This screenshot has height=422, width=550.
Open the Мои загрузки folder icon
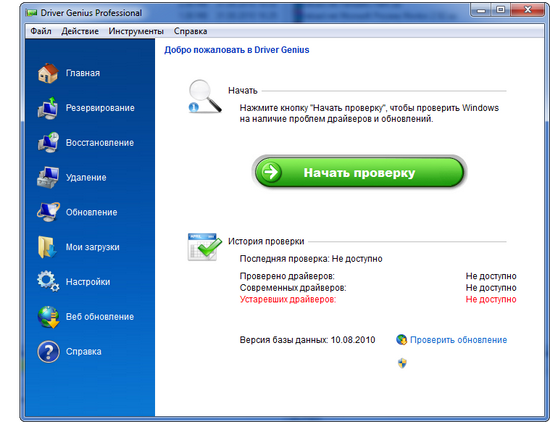coord(47,247)
